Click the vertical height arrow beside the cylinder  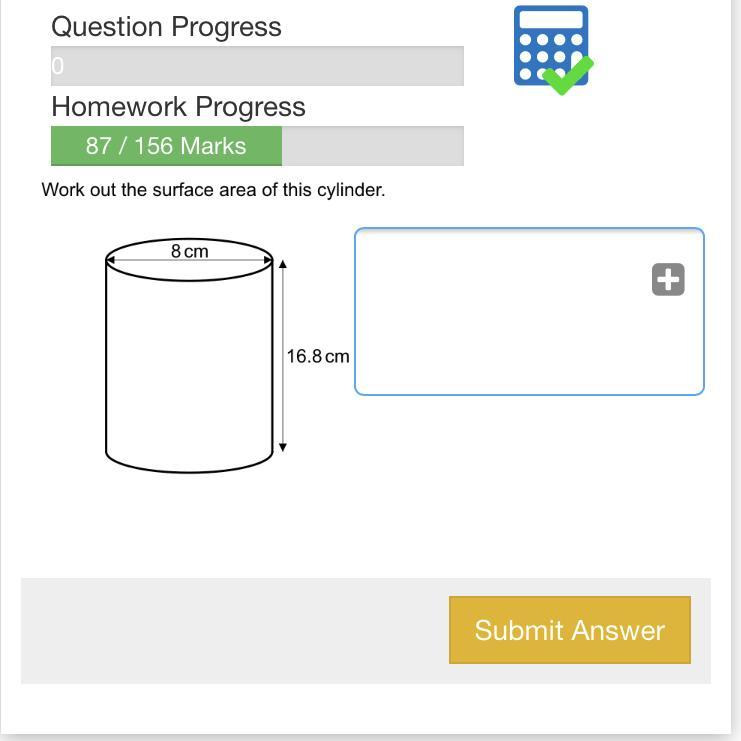(283, 400)
